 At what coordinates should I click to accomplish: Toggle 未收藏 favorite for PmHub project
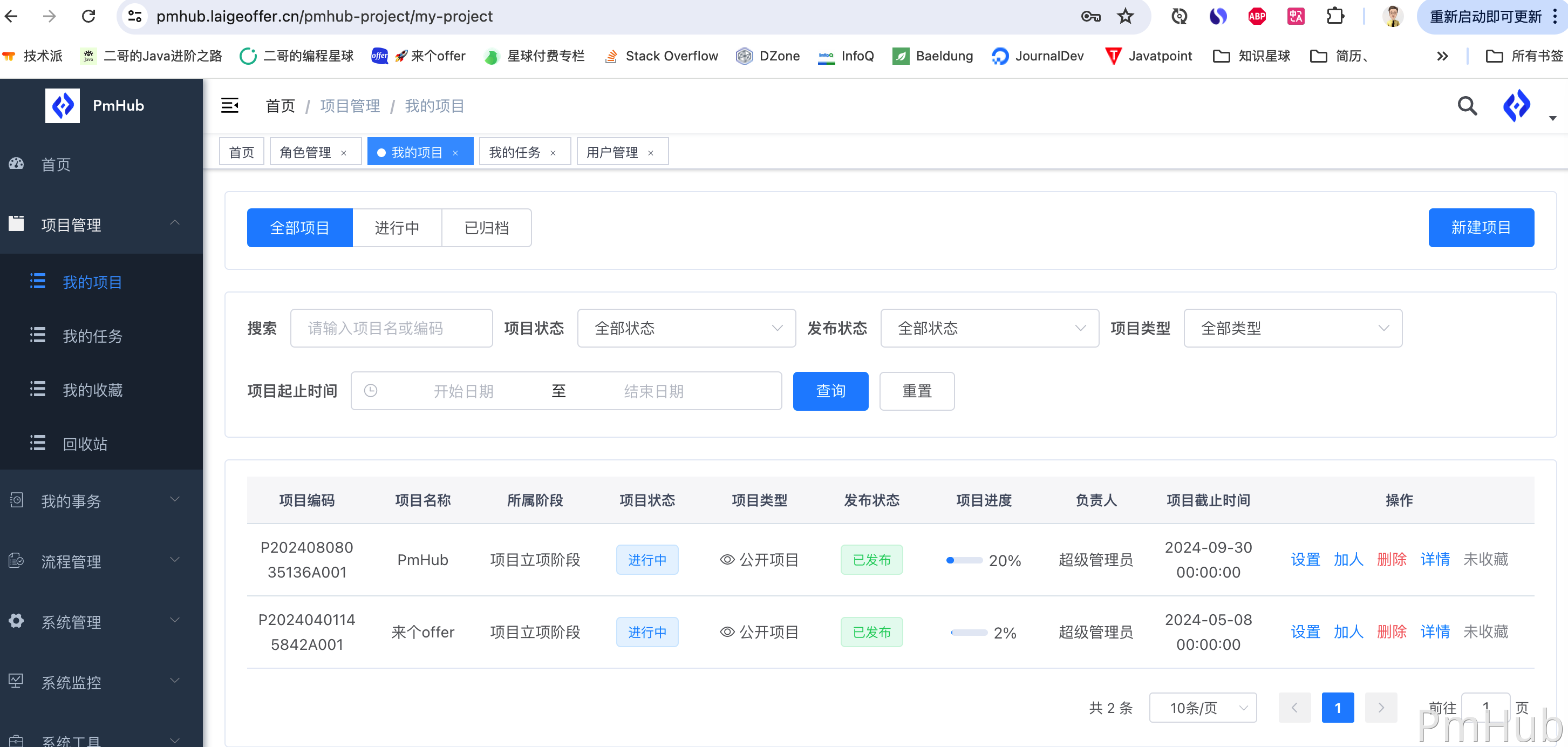pyautogui.click(x=1485, y=560)
